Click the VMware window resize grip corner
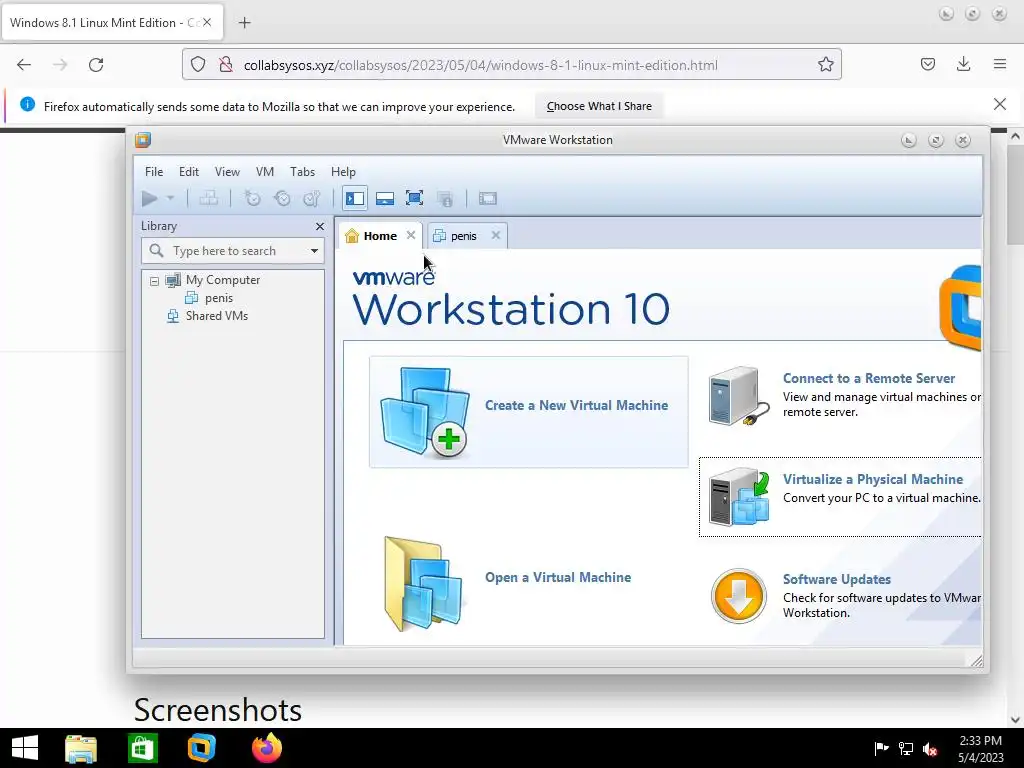 976,661
